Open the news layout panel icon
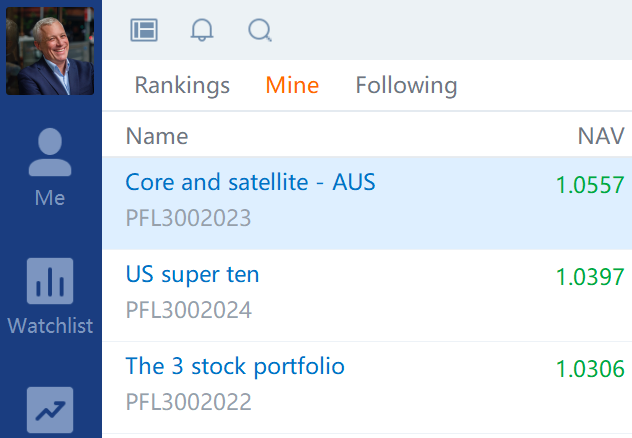 (144, 30)
